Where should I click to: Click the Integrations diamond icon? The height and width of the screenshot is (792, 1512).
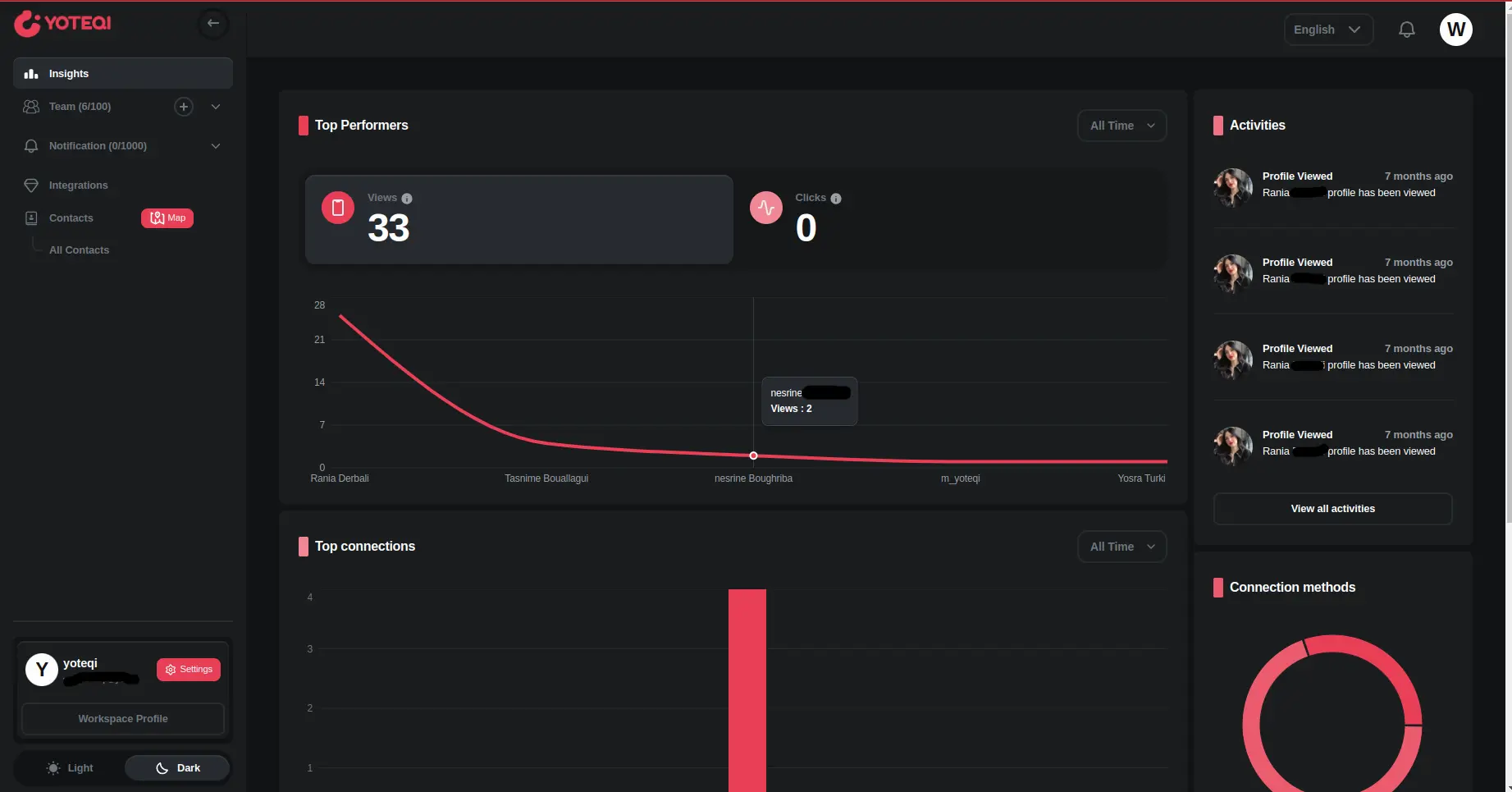click(x=31, y=185)
